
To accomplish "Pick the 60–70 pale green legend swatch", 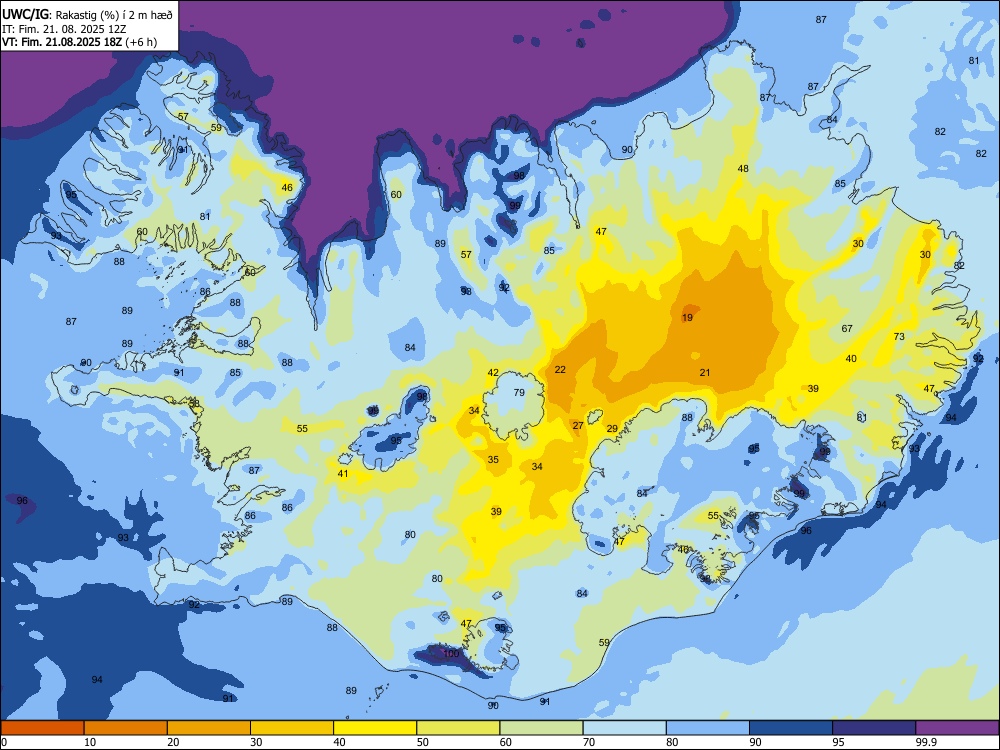I will 541,728.
